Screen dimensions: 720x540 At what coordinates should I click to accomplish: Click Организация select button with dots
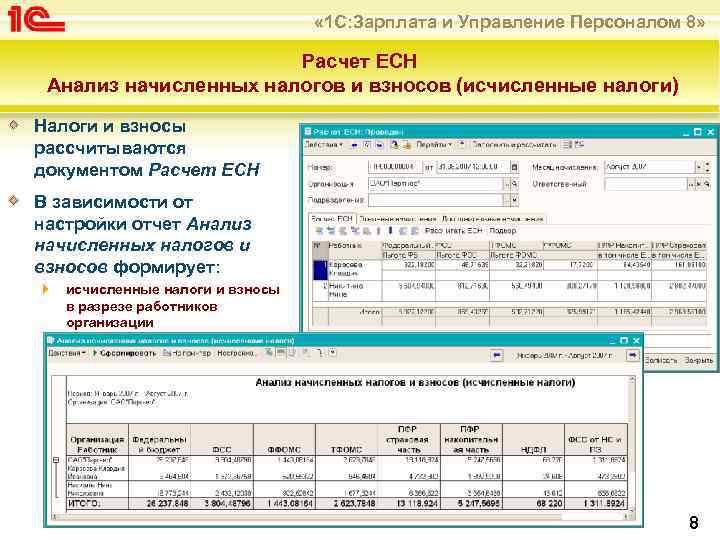tap(506, 184)
